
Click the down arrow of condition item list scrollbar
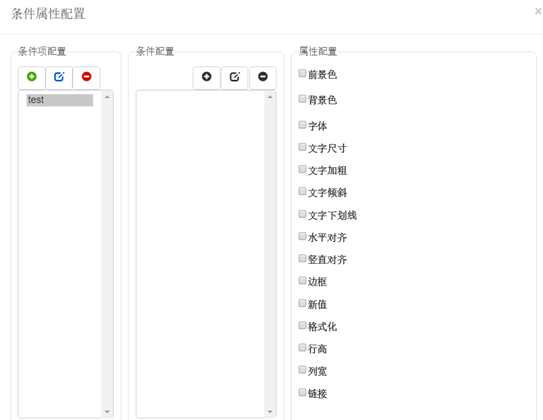pyautogui.click(x=107, y=412)
